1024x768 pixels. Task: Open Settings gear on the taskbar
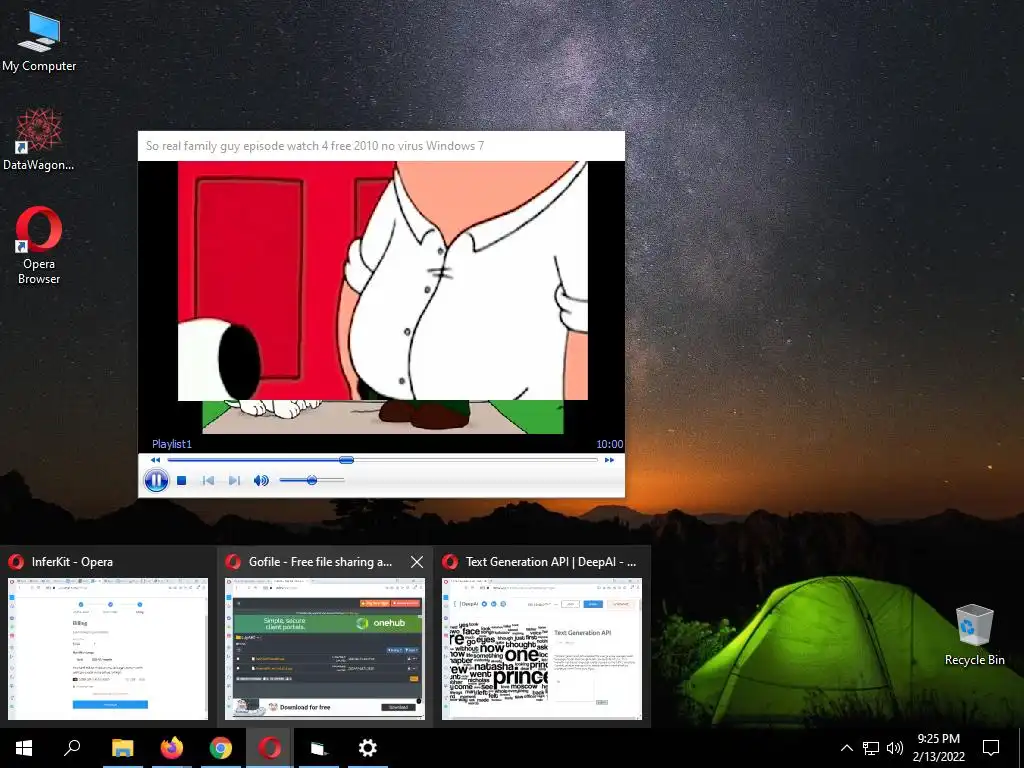[368, 748]
